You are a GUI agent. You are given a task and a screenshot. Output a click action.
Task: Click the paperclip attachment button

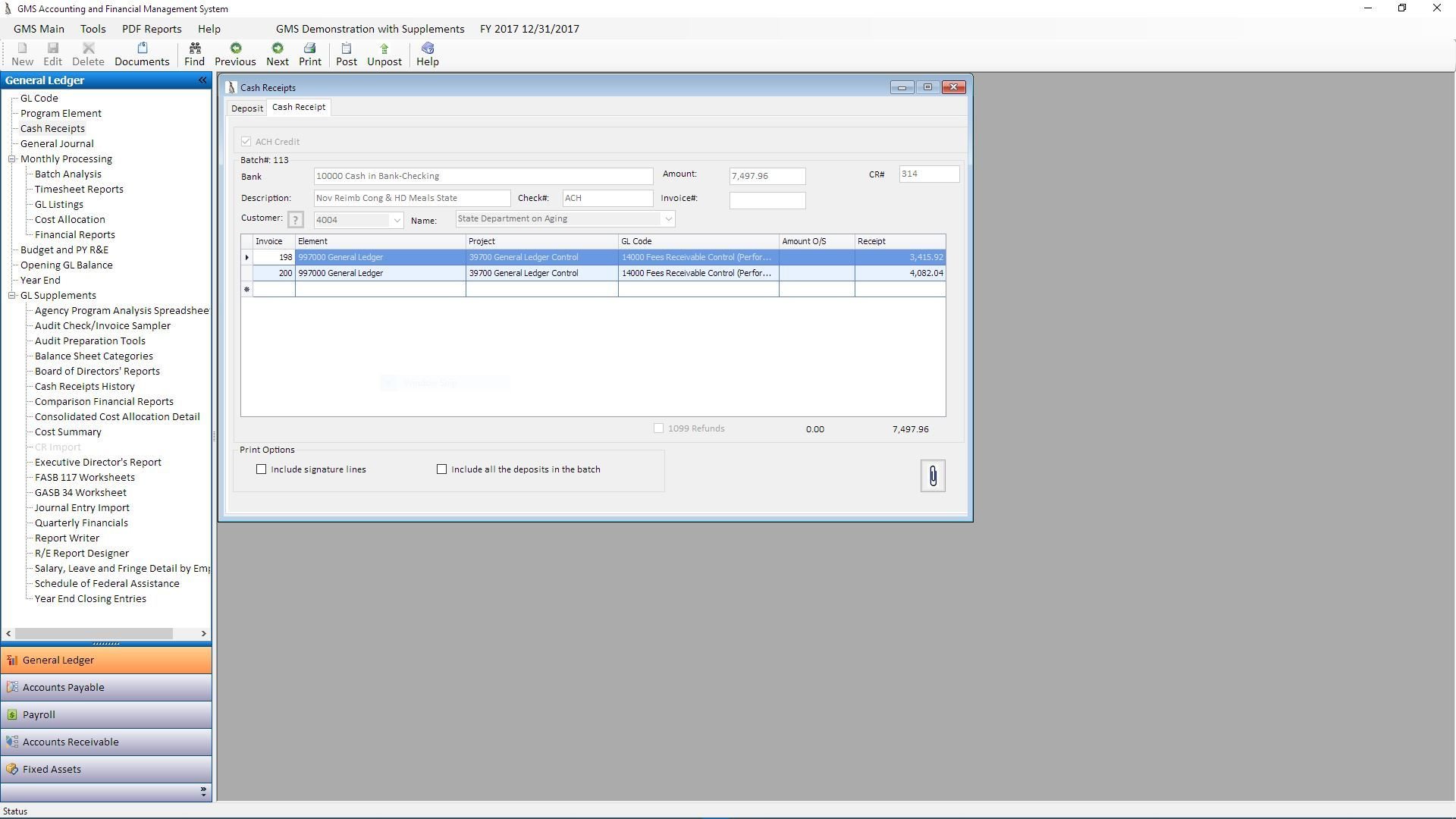(x=933, y=476)
